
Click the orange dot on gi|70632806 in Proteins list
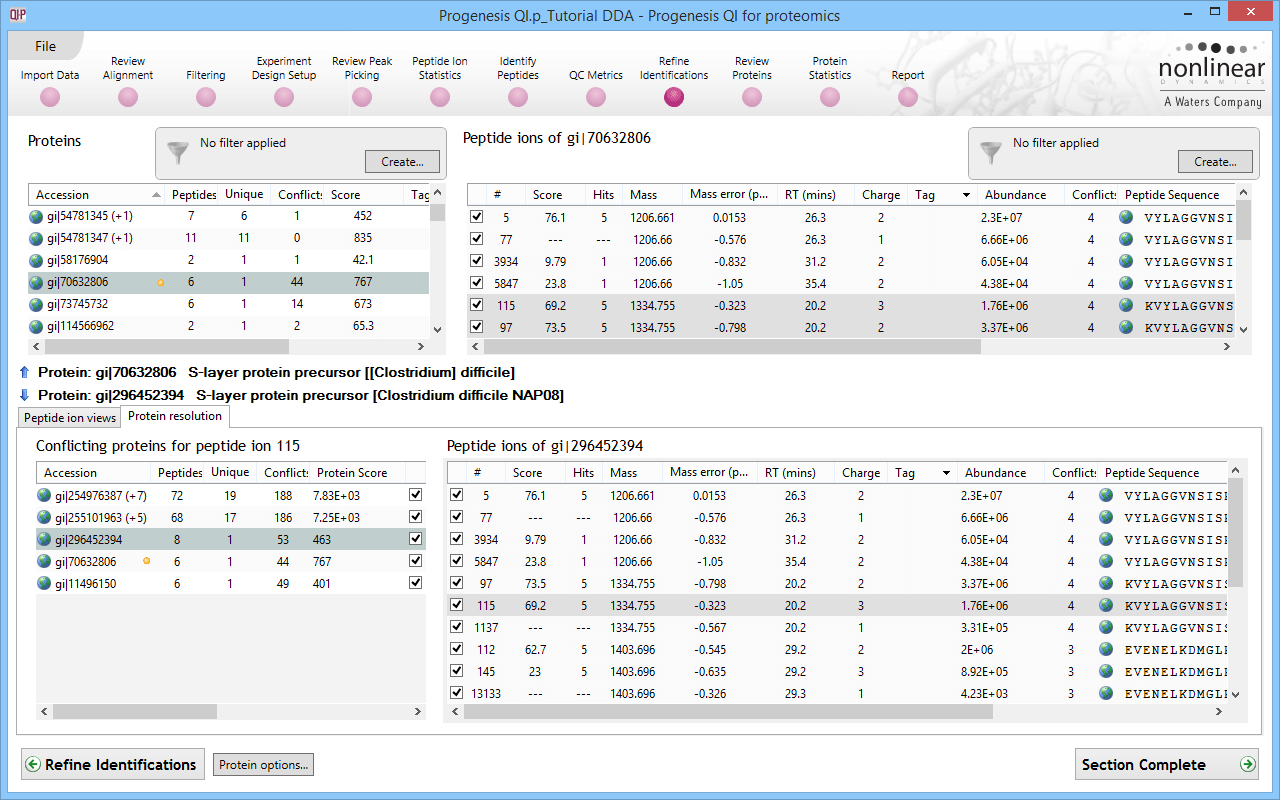[x=160, y=283]
